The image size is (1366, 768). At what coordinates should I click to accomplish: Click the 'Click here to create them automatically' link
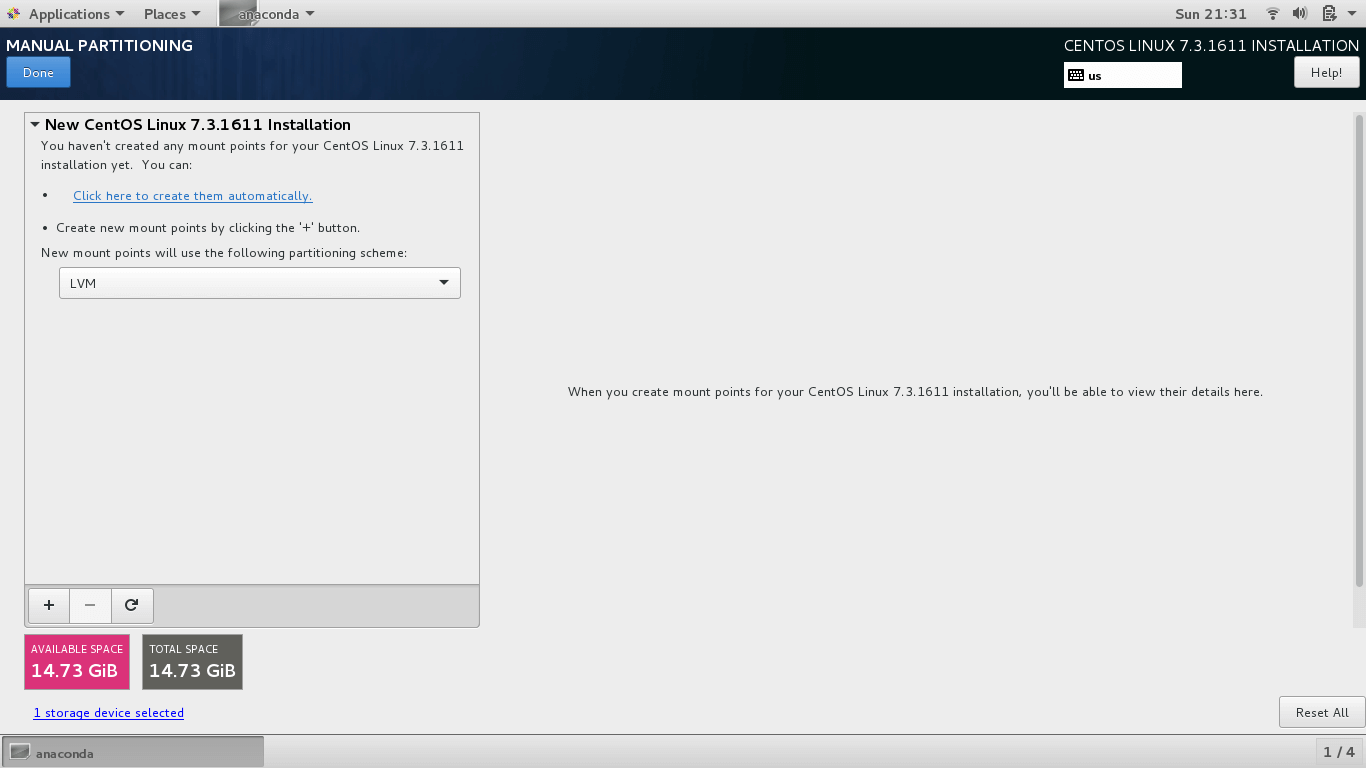(193, 196)
